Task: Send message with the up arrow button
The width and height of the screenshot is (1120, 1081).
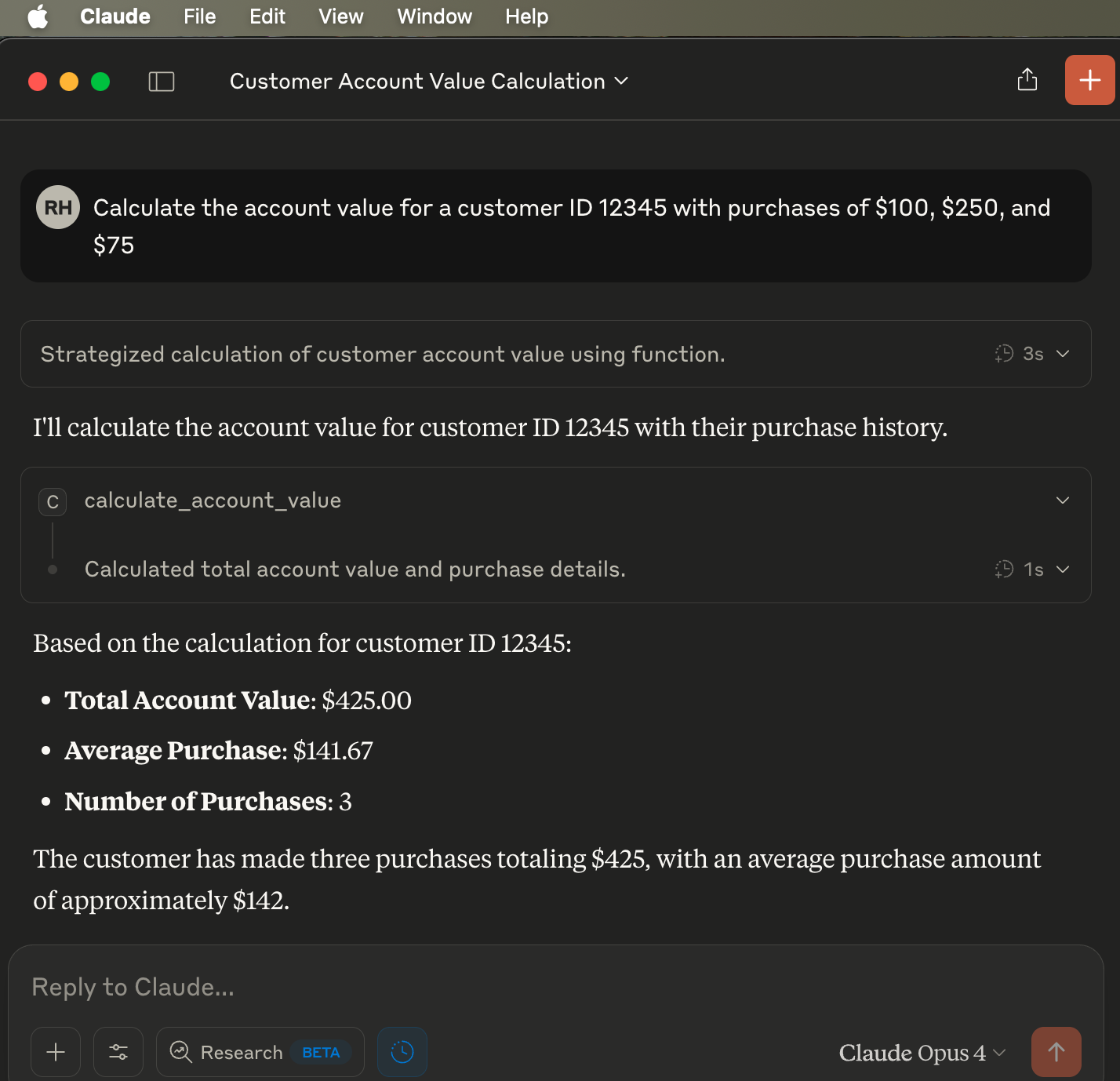Action: click(1056, 1052)
